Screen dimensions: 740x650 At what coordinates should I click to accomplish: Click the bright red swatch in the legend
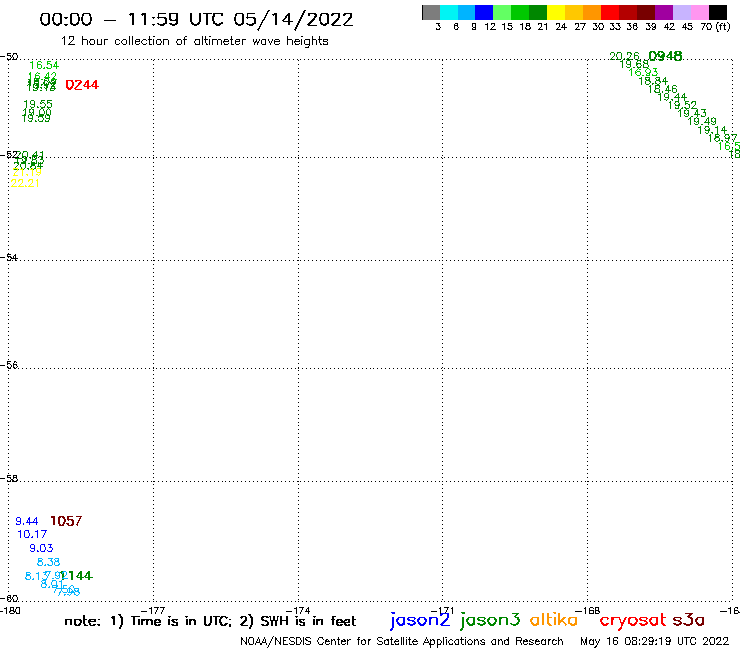(610, 12)
